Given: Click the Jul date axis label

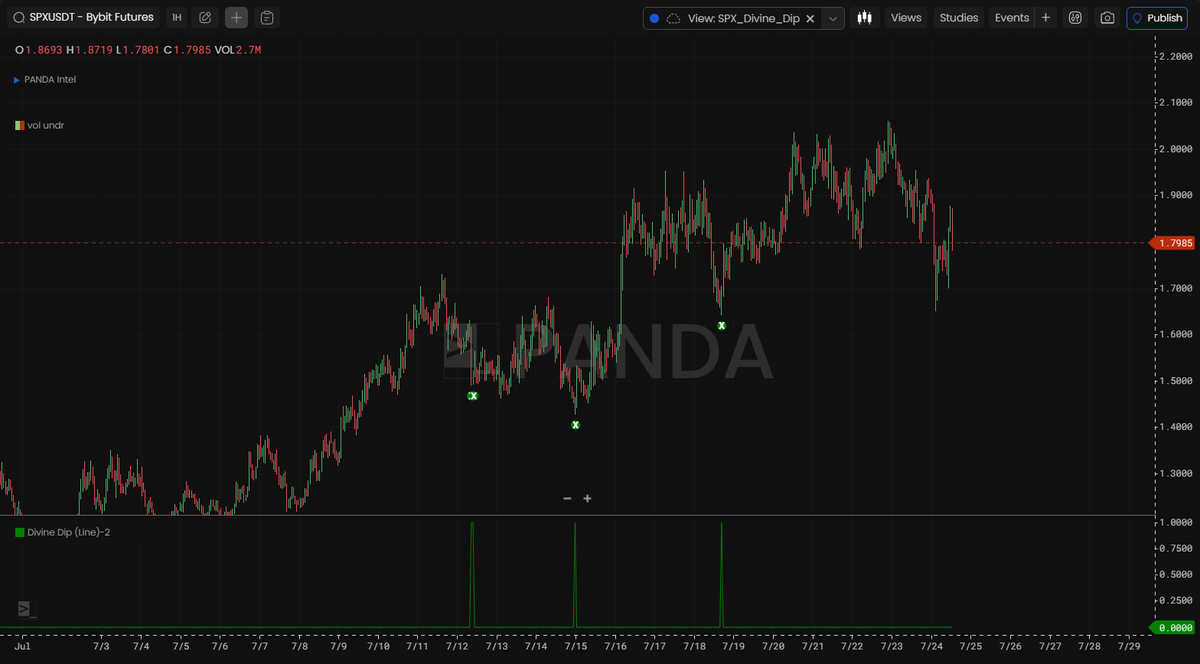Looking at the screenshot, I should [x=22, y=647].
